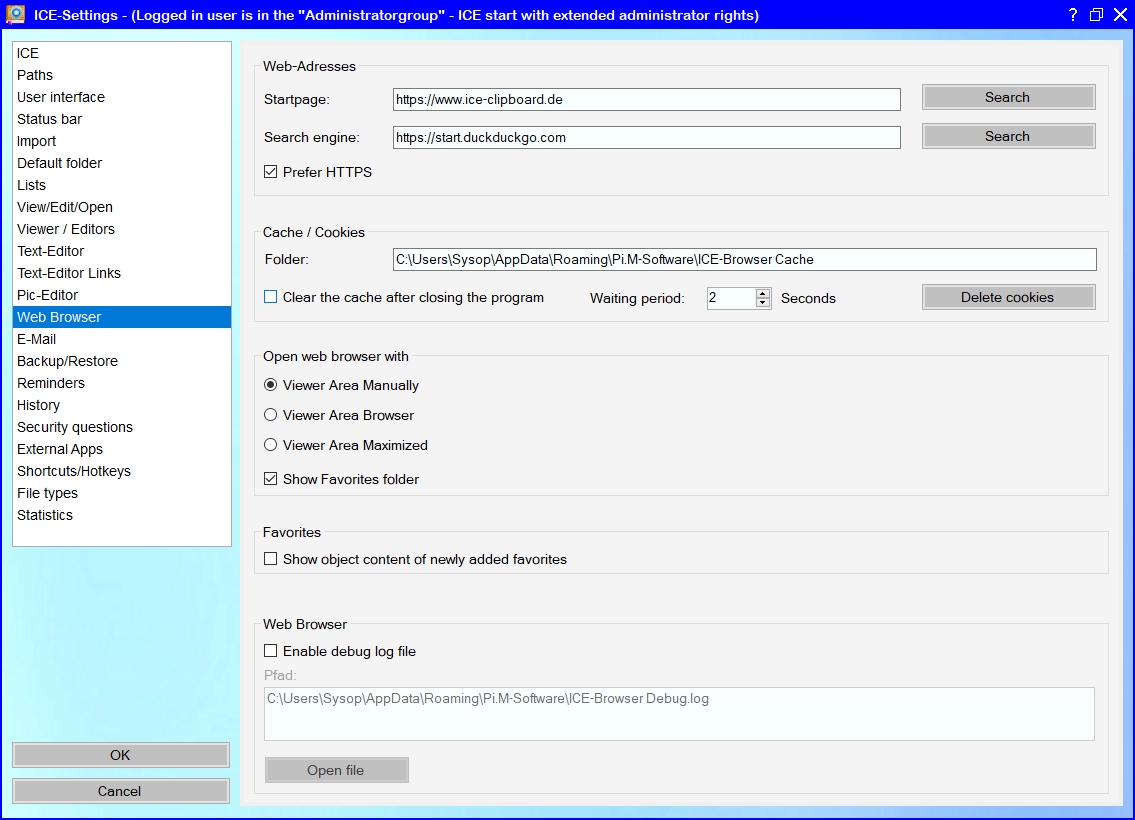Enable debug log file checkbox
Viewport: 1135px width, 820px height.
click(x=271, y=651)
